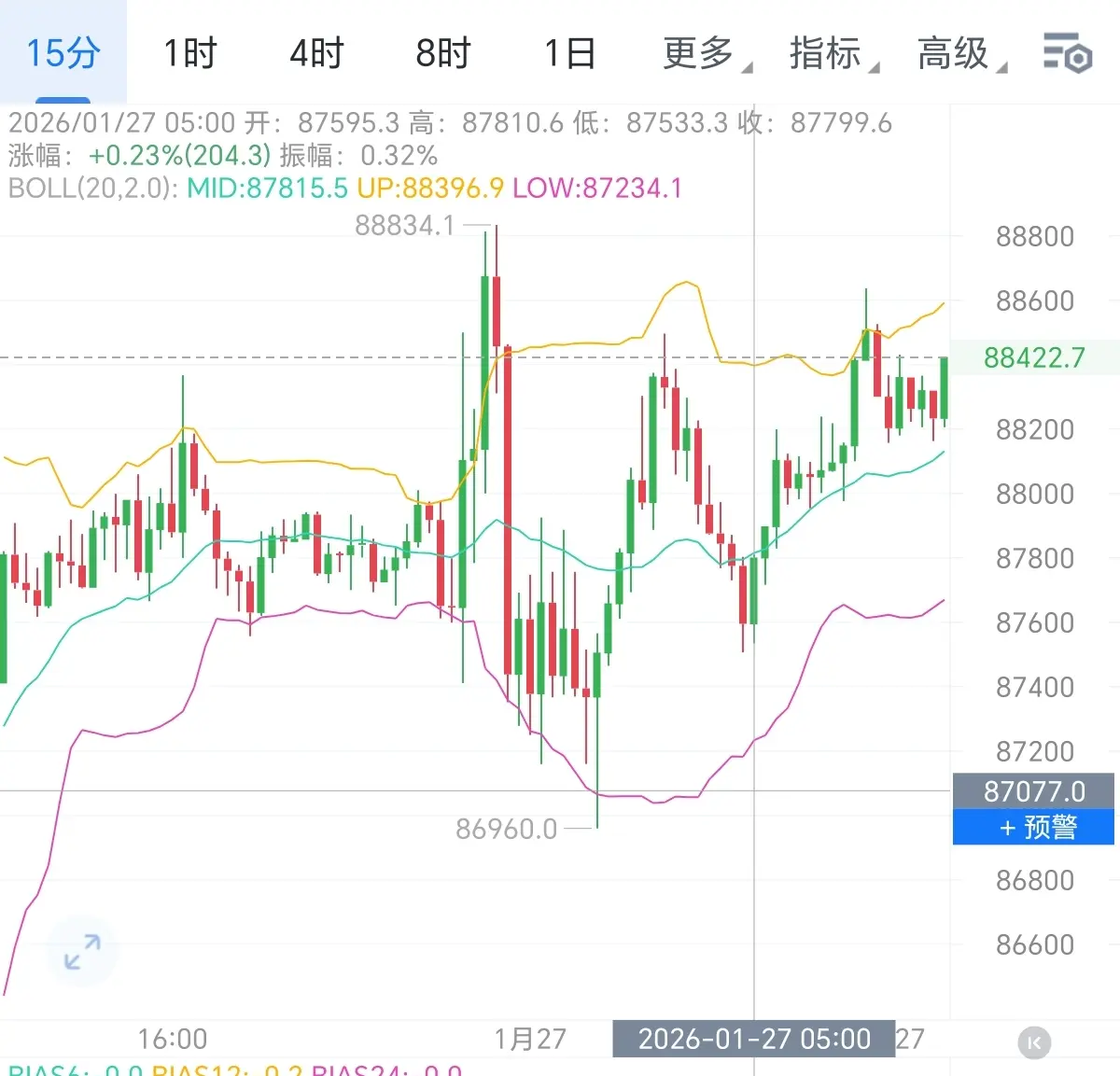
Task: Click the 87077.0 crosshair price label
Action: pyautogui.click(x=1034, y=791)
